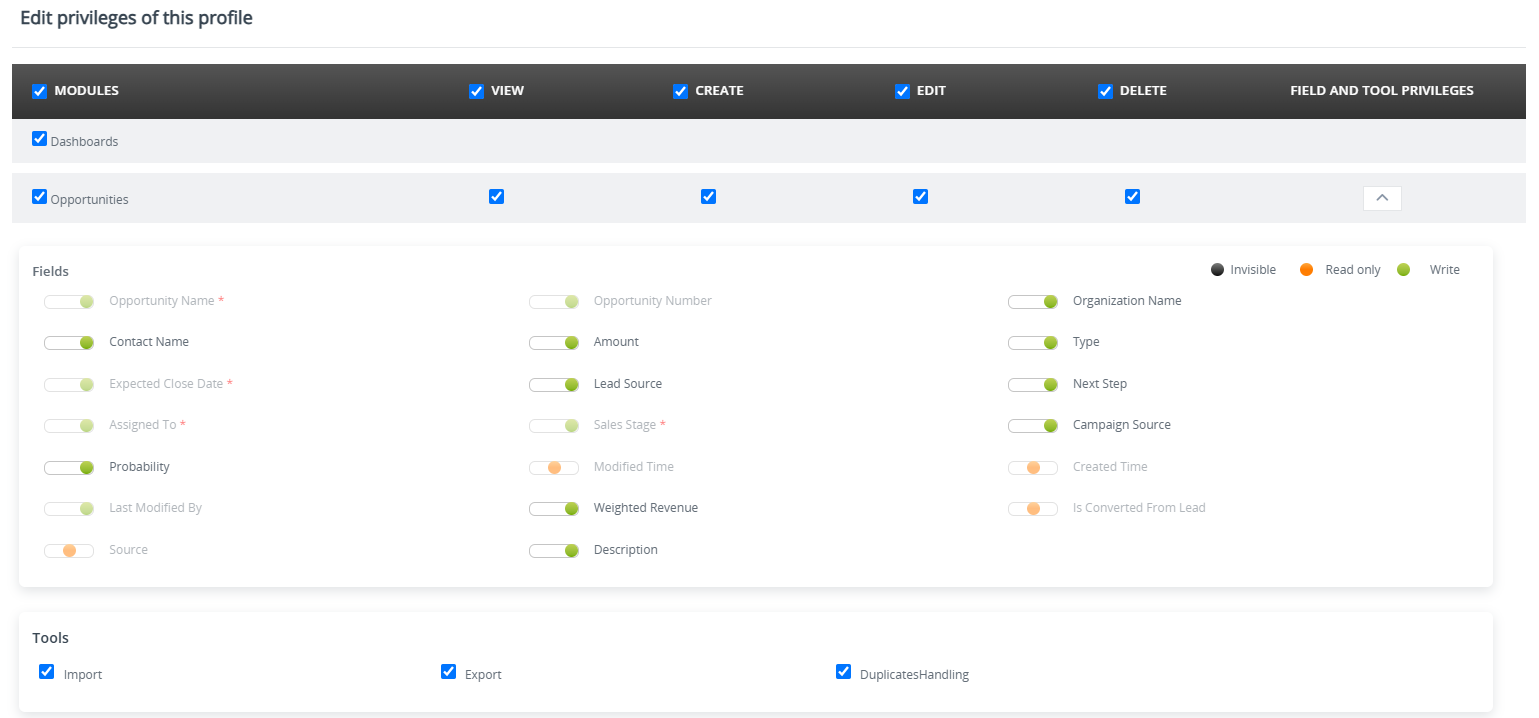The image size is (1539, 718).
Task: Toggle the Opportunities module checkbox
Action: pos(40,196)
